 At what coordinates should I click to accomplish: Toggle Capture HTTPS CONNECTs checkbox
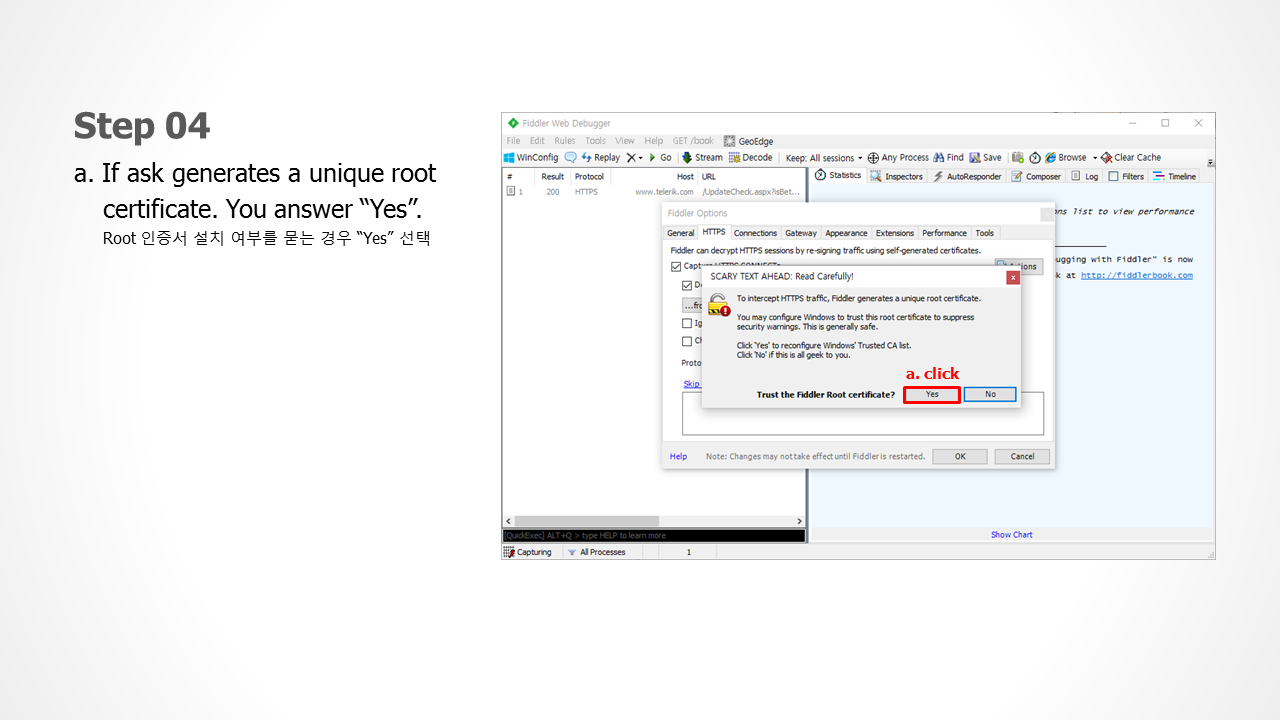click(676, 267)
